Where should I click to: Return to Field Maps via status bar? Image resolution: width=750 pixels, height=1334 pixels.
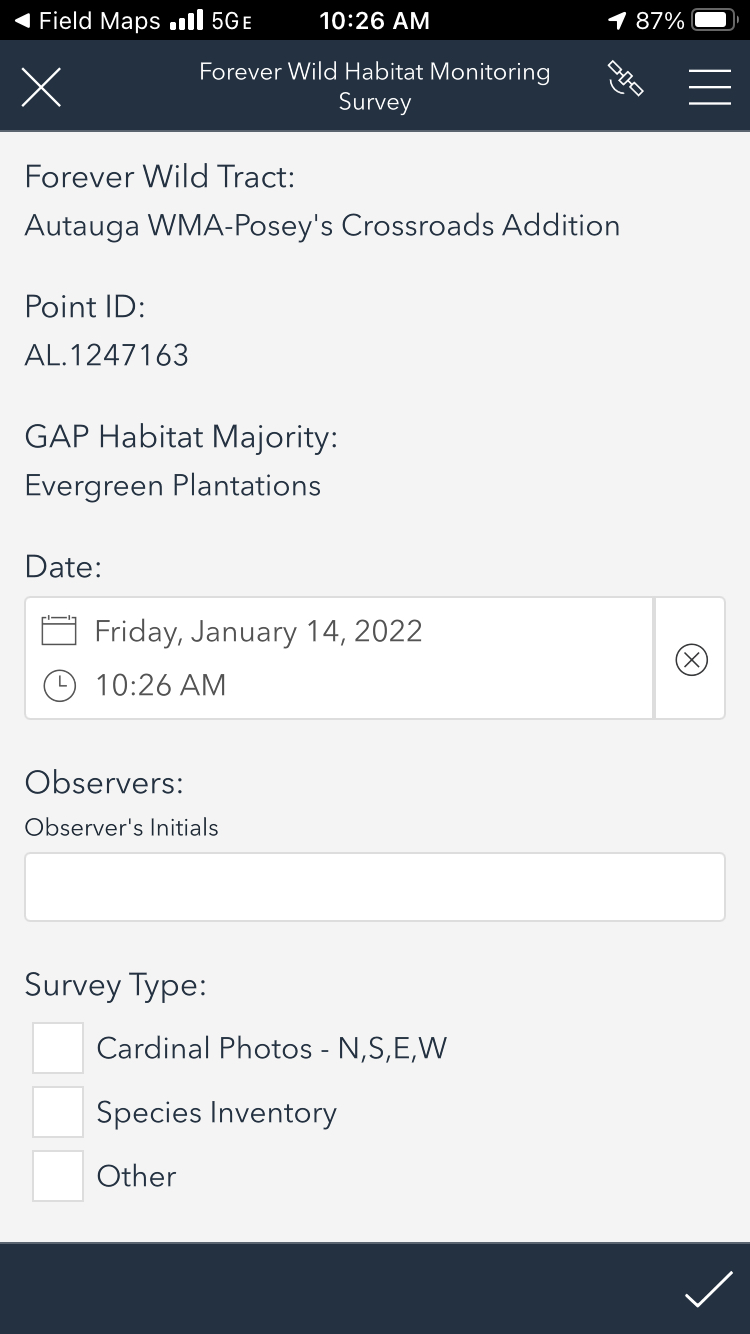pos(87,20)
